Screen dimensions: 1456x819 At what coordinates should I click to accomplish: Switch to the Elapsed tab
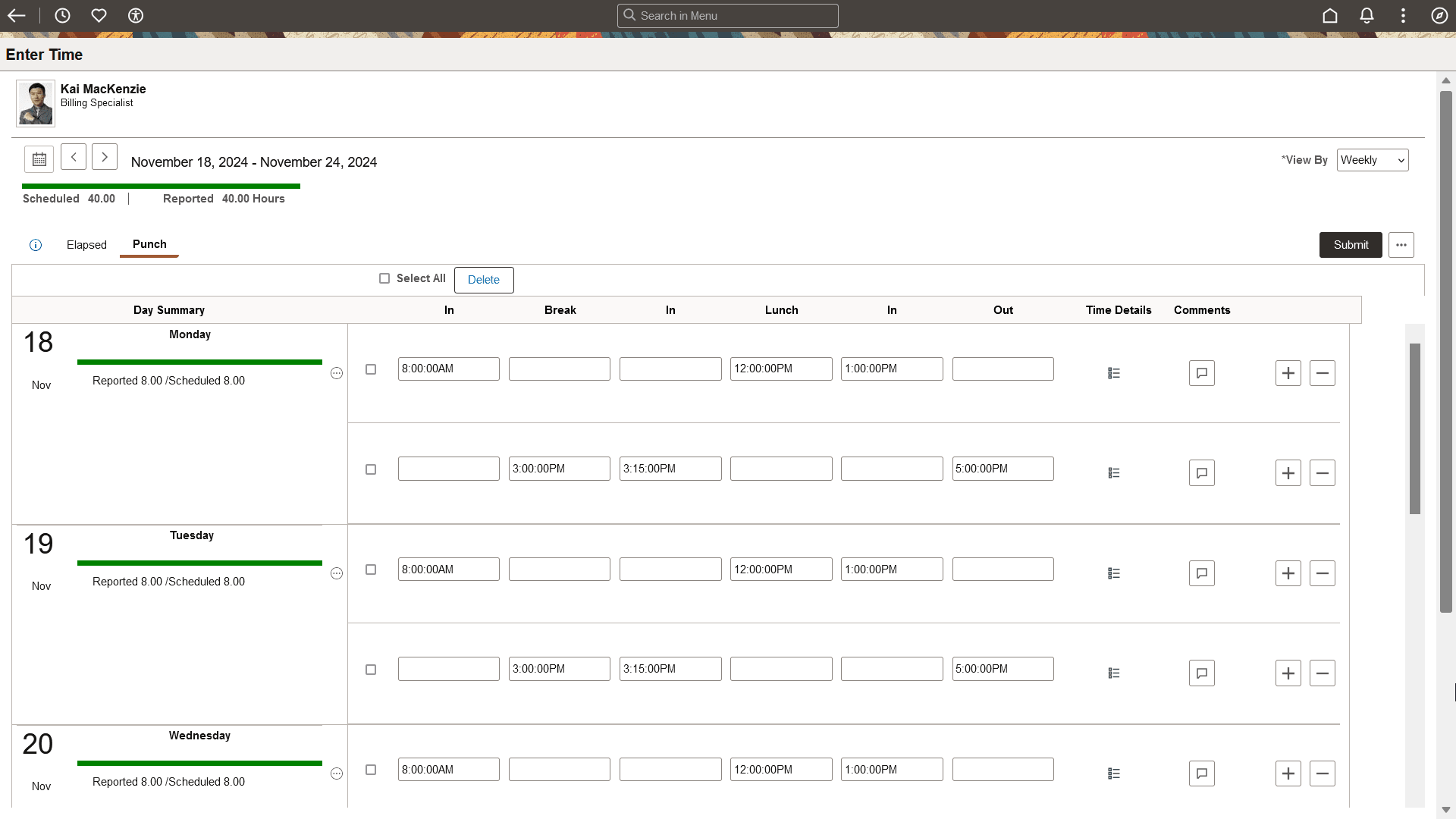point(86,245)
